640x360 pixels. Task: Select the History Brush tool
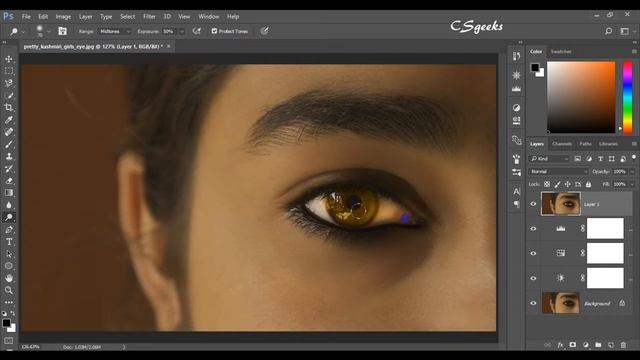pyautogui.click(x=9, y=169)
